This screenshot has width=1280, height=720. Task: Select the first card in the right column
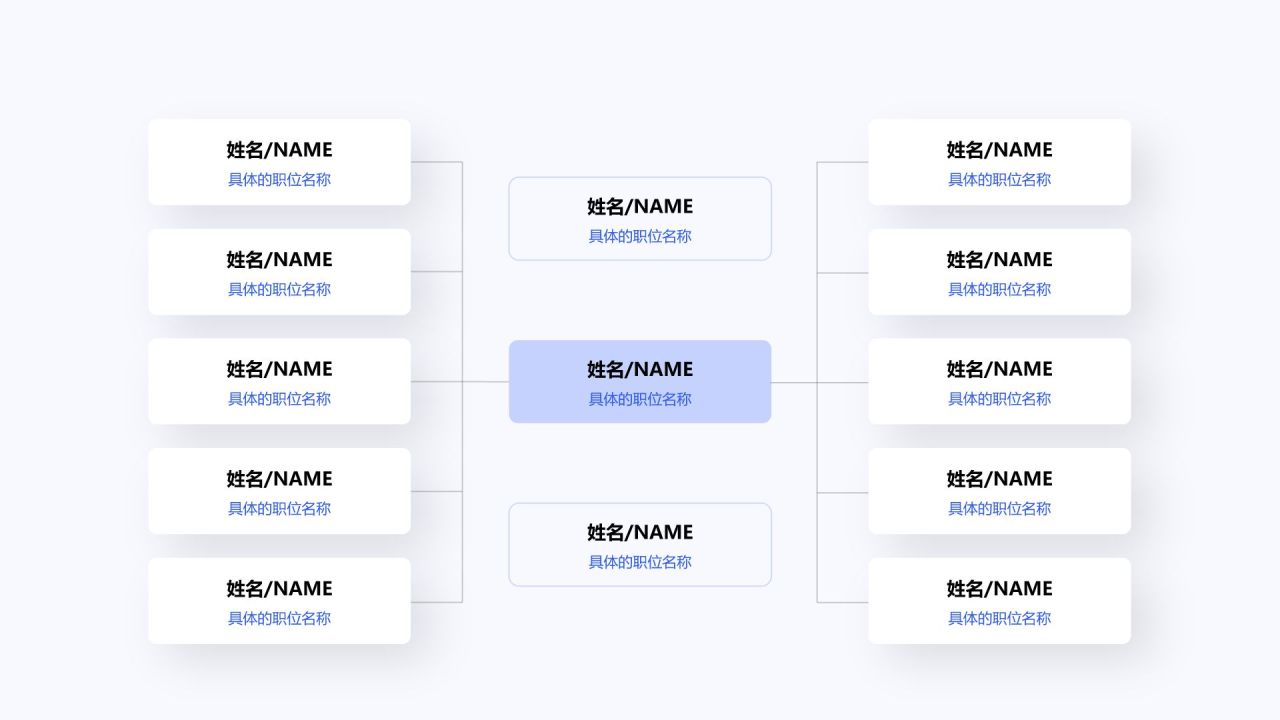[999, 162]
